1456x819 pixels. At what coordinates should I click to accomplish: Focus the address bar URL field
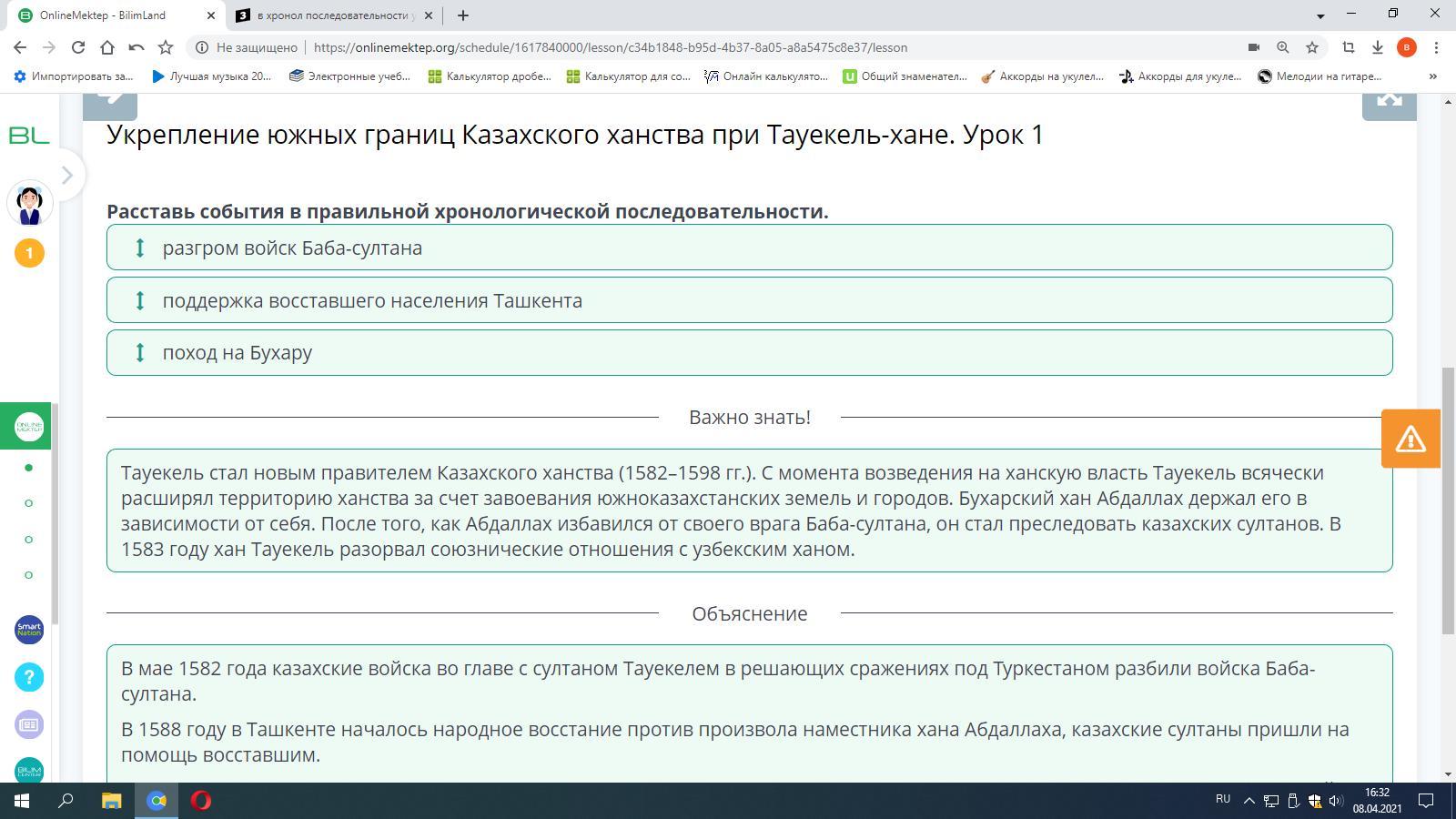click(x=610, y=47)
